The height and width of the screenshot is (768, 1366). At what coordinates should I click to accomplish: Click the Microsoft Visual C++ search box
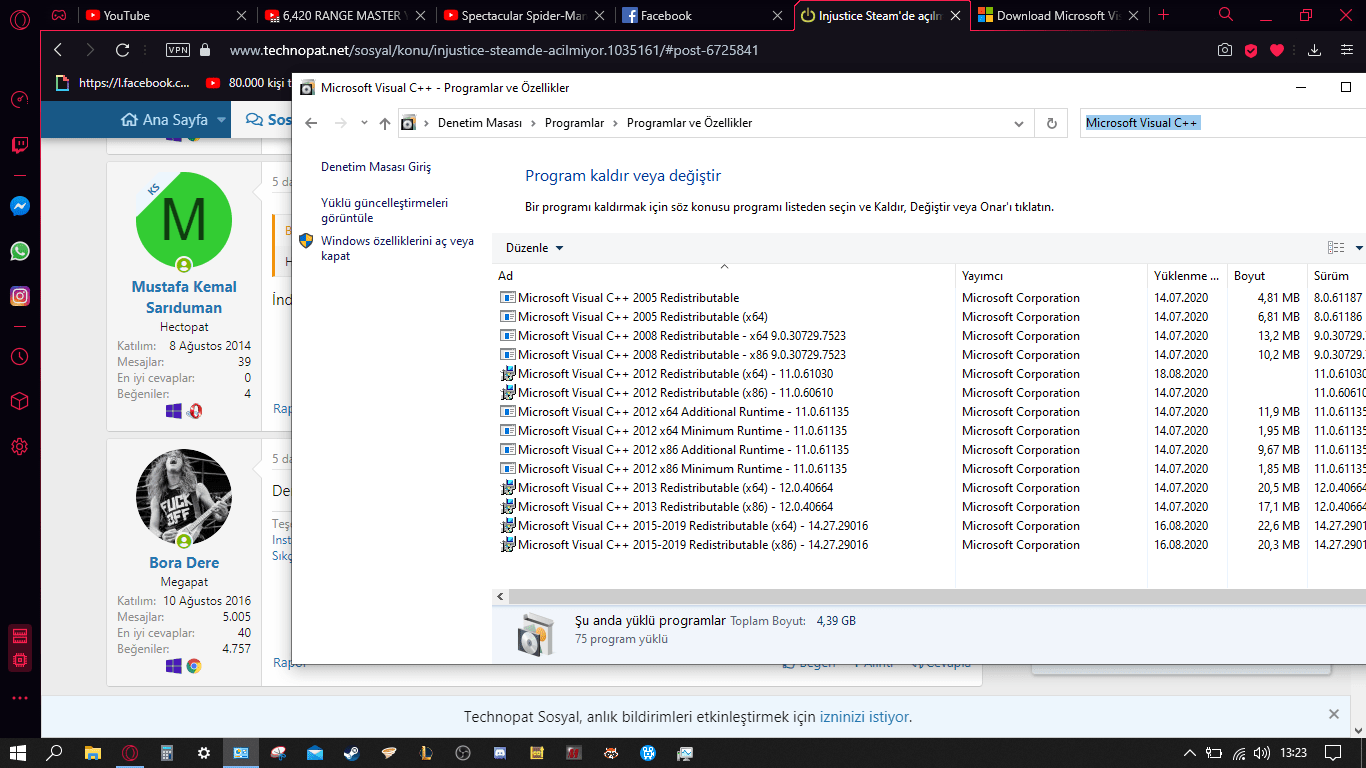(x=1223, y=123)
